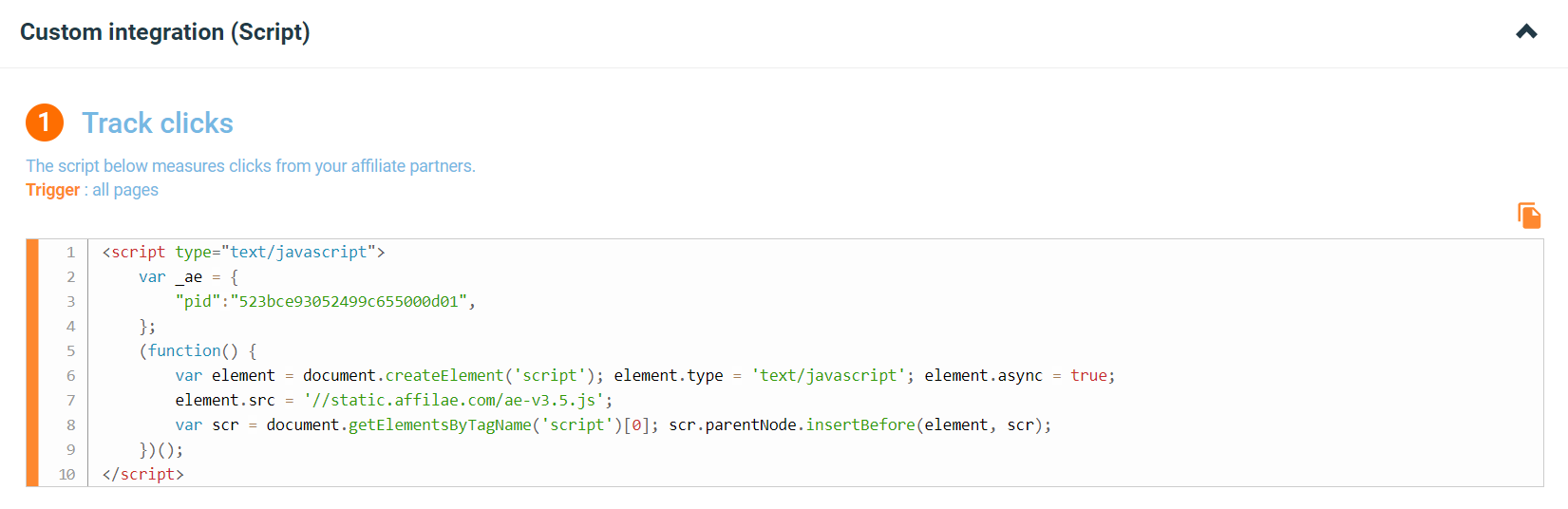Click line number 4 in the code gutter
Screen dimensions: 1568x509
coord(70,326)
